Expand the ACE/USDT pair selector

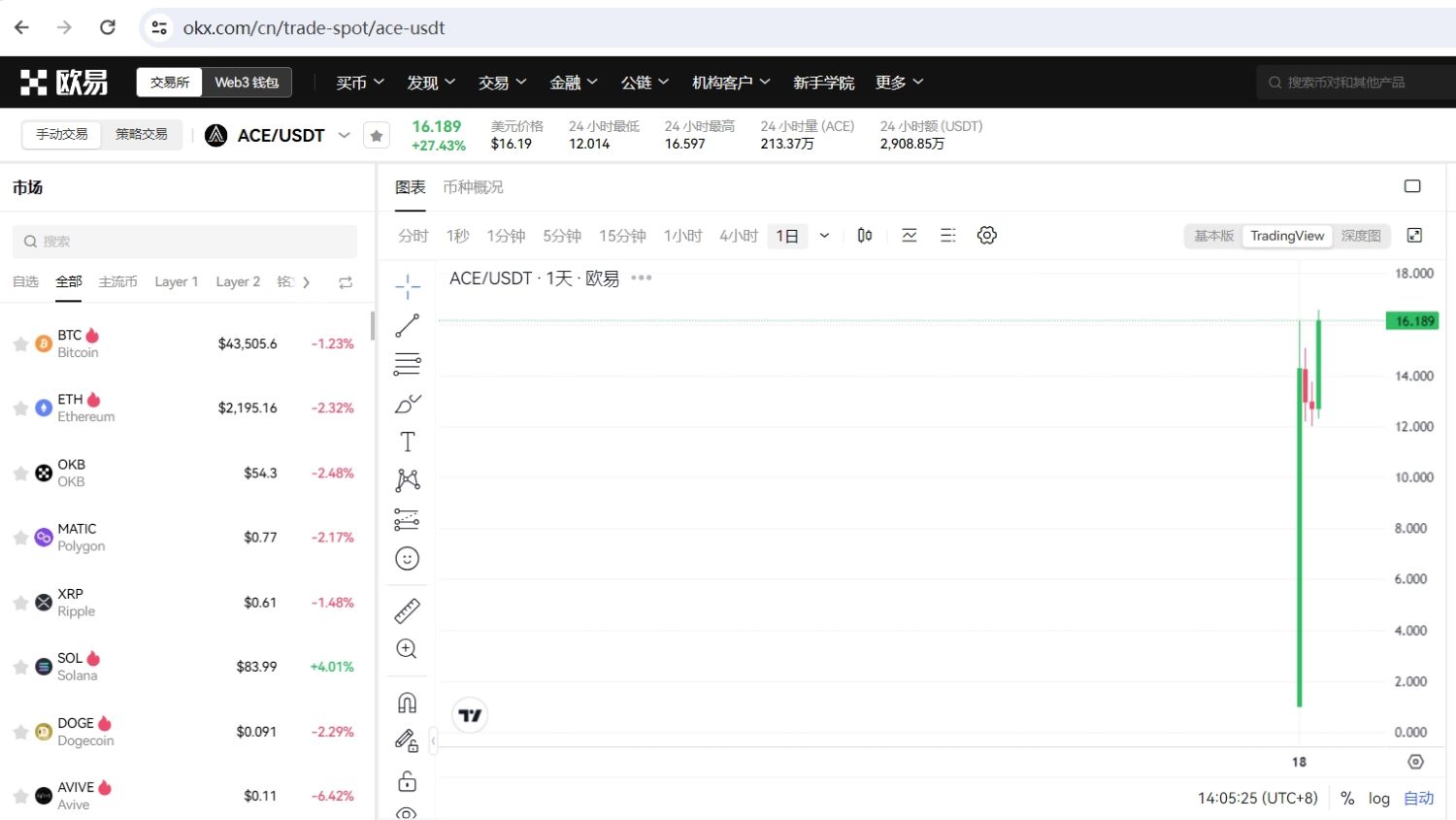(344, 135)
